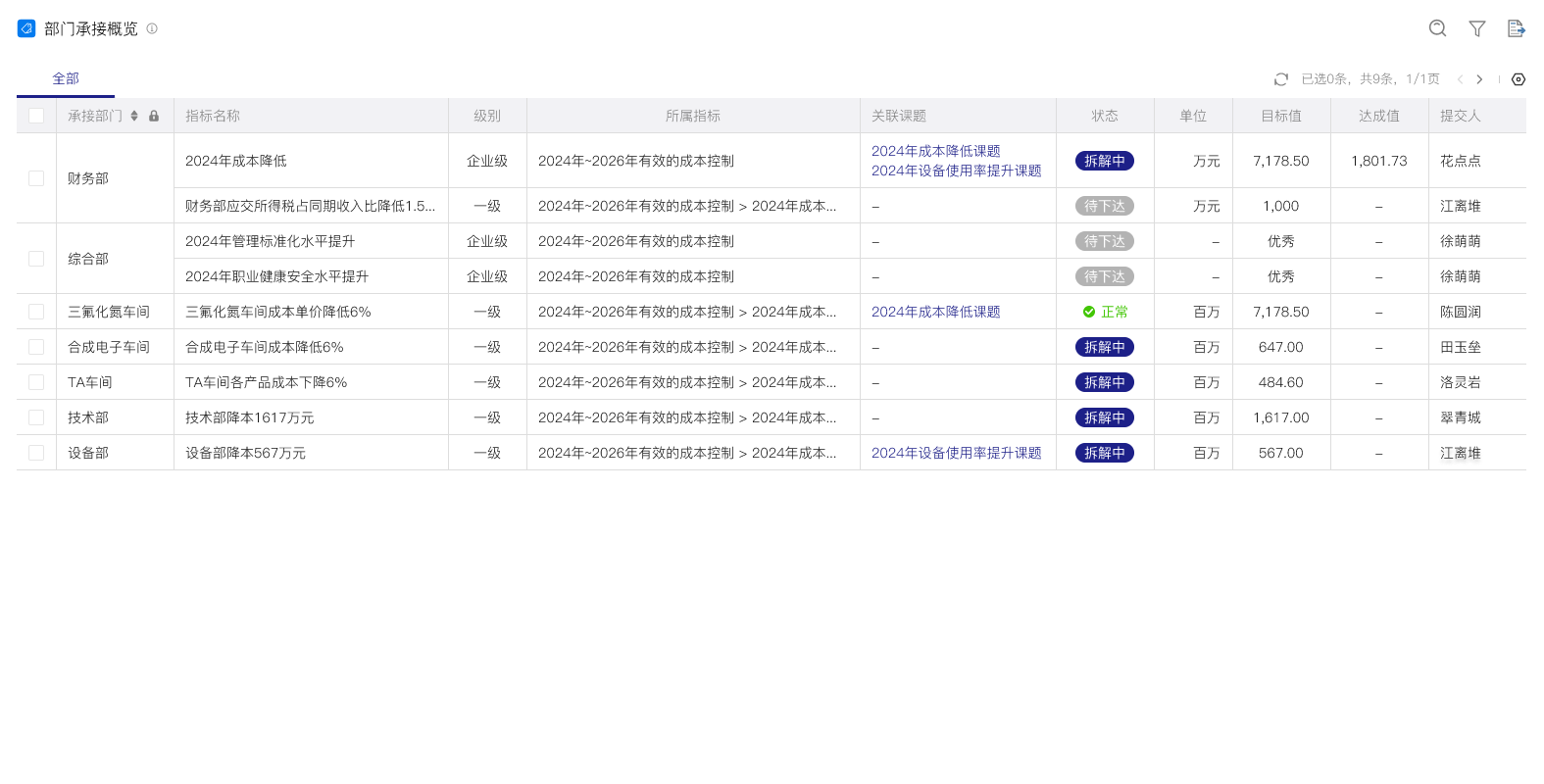Go to previous page with left chevron
1544x784 pixels.
1460,79
